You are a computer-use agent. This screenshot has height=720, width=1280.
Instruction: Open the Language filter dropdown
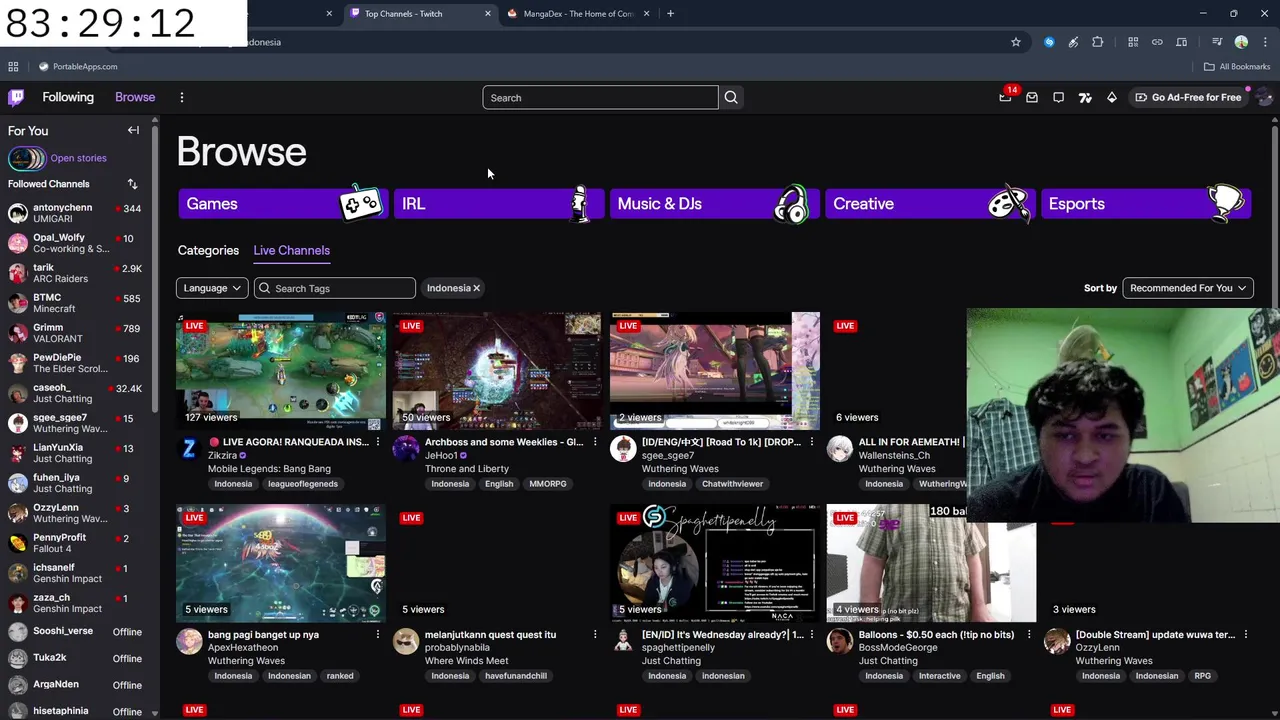click(x=212, y=288)
